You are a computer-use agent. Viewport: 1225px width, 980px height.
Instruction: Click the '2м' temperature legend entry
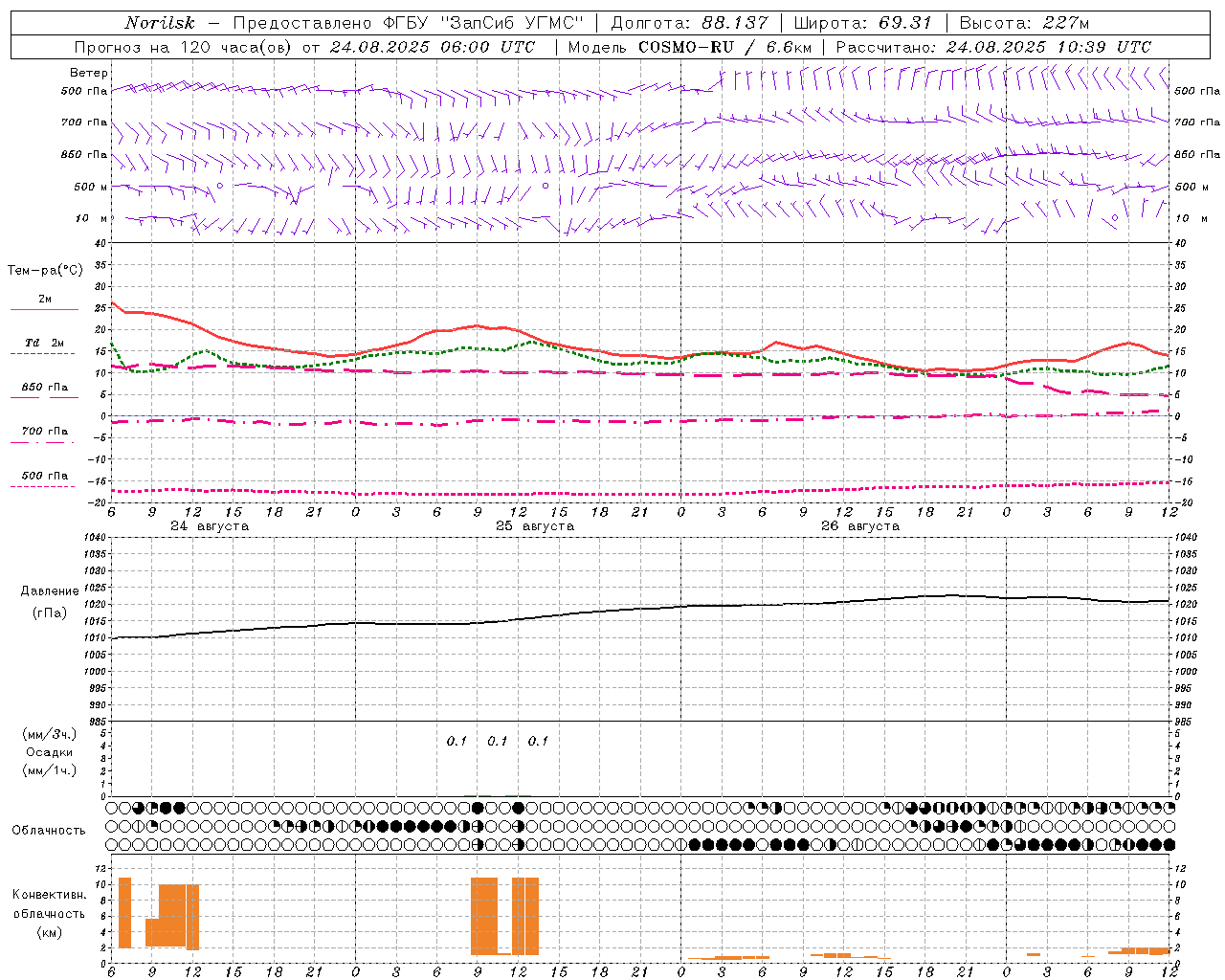coord(45,299)
